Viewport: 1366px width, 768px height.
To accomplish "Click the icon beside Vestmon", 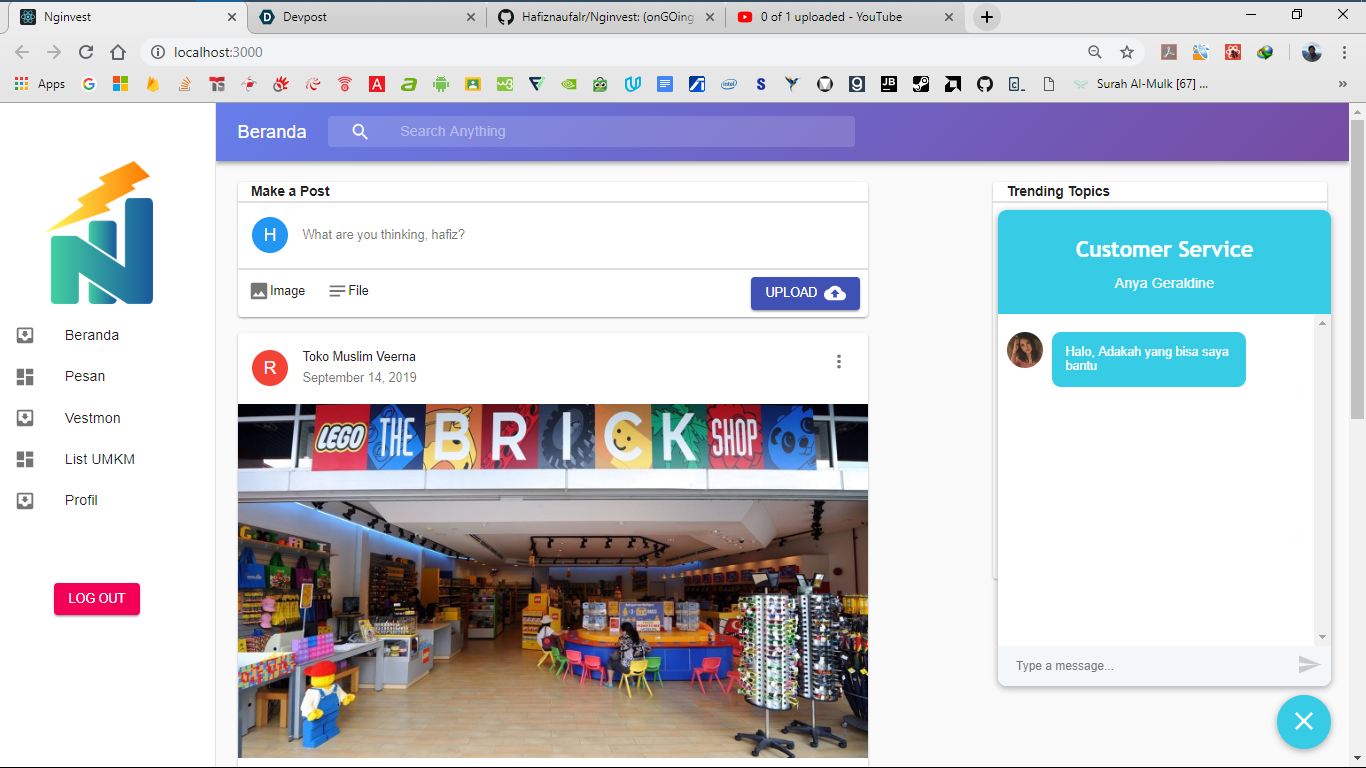I will pos(25,418).
